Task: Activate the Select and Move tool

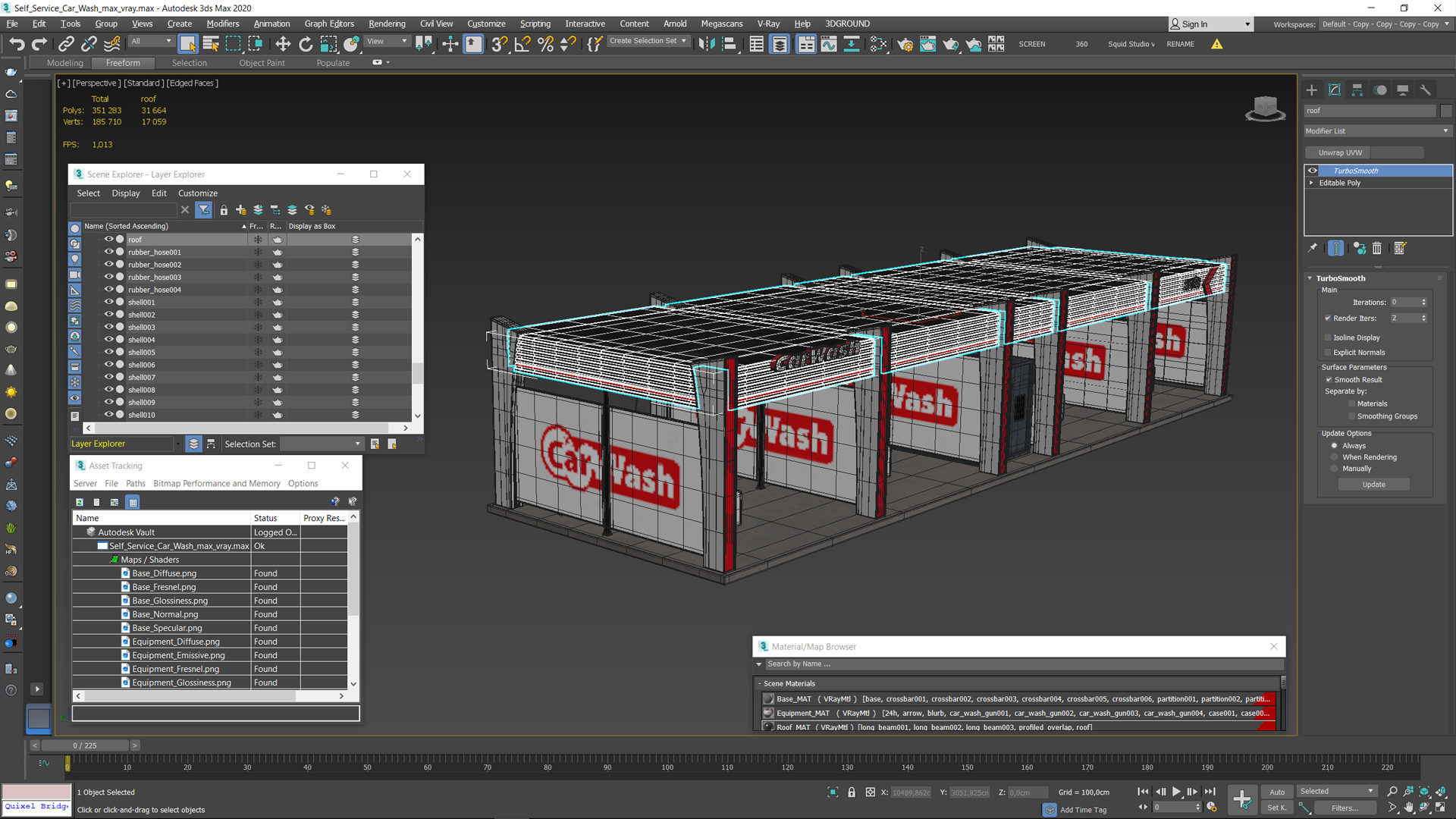Action: point(283,44)
